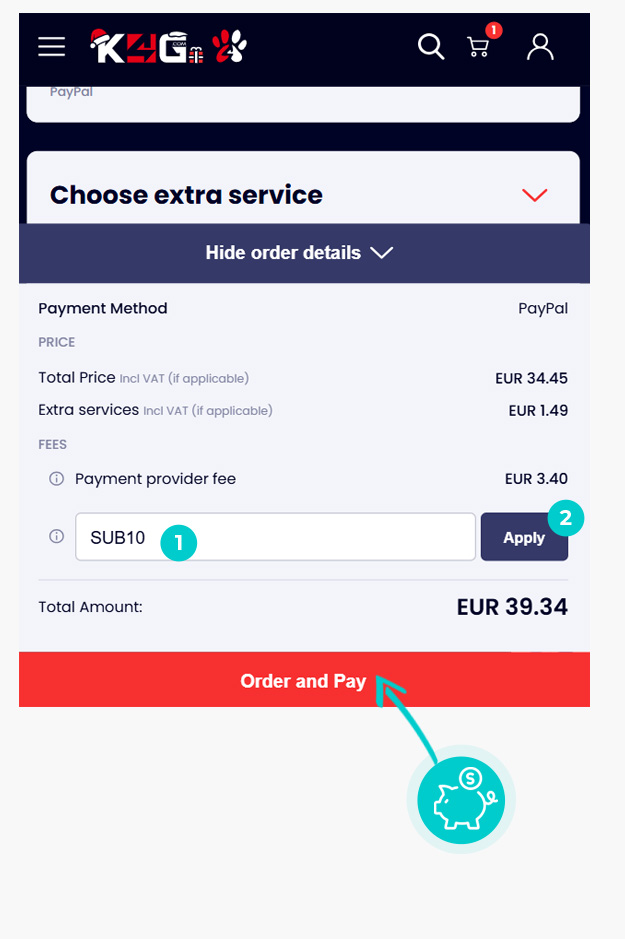Click the K4G logo
The width and height of the screenshot is (625, 939).
click(147, 46)
